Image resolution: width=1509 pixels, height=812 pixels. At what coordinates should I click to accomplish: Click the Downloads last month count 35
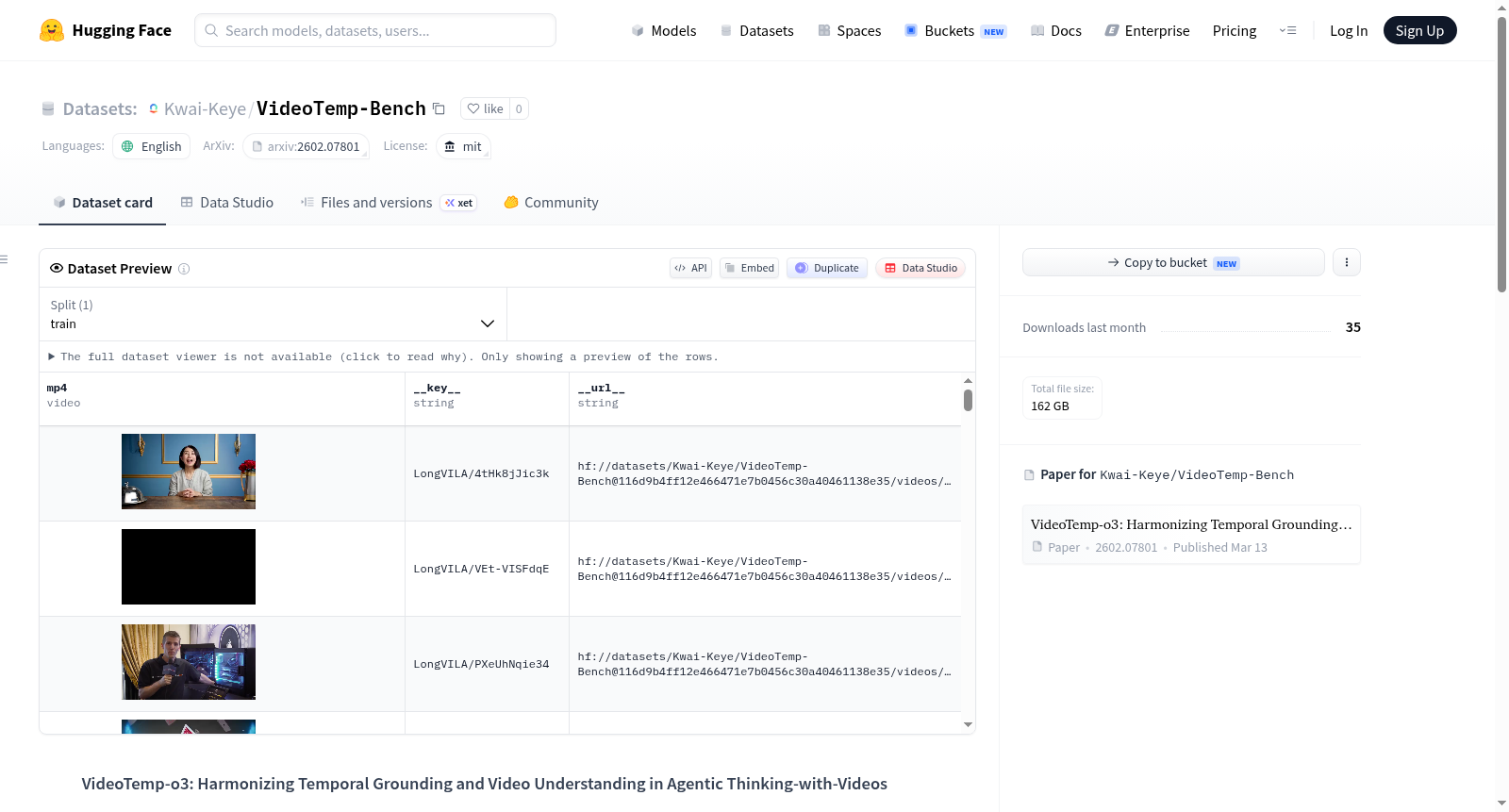point(1353,327)
